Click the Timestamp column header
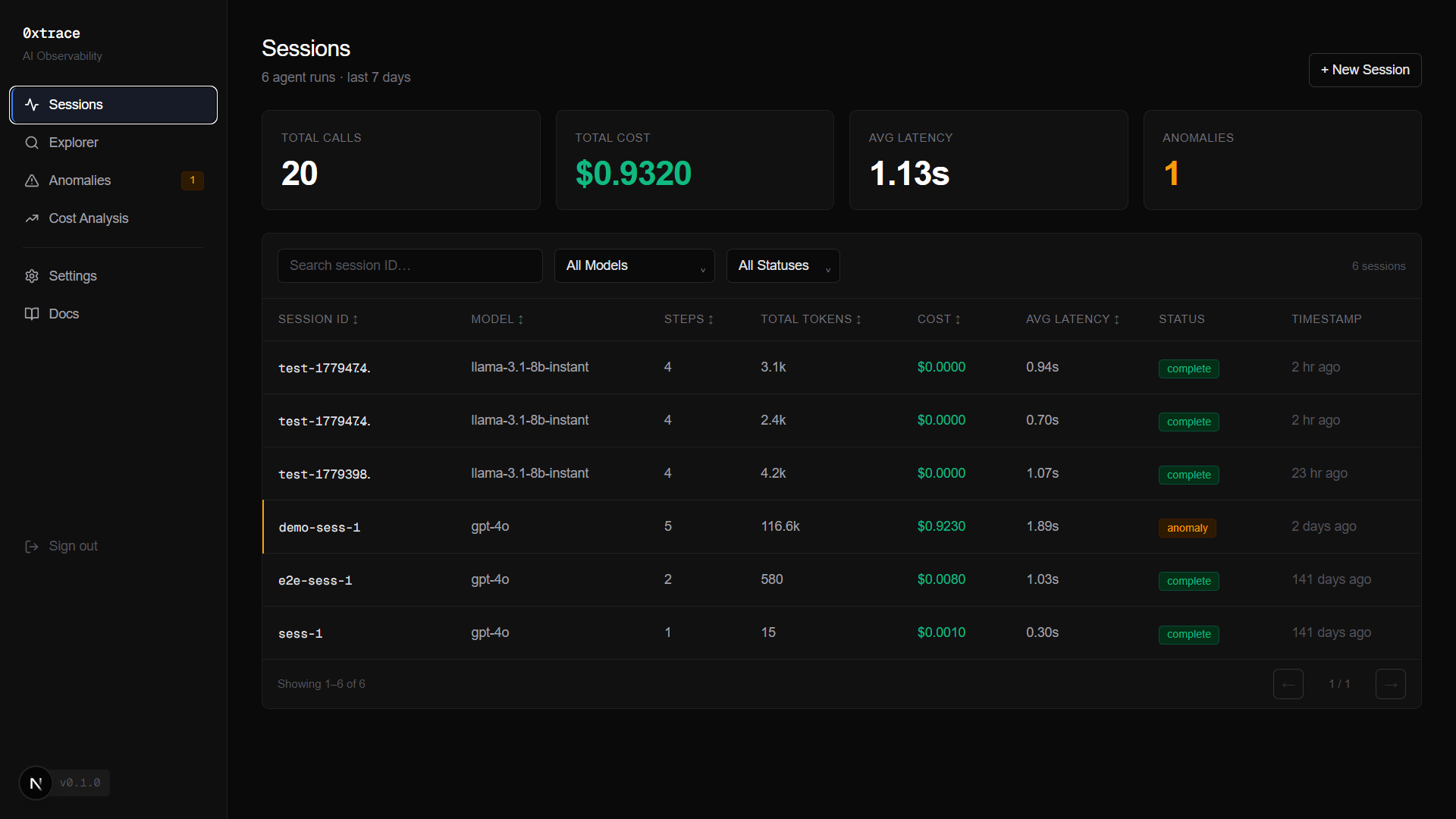This screenshot has height=819, width=1456. click(1326, 319)
